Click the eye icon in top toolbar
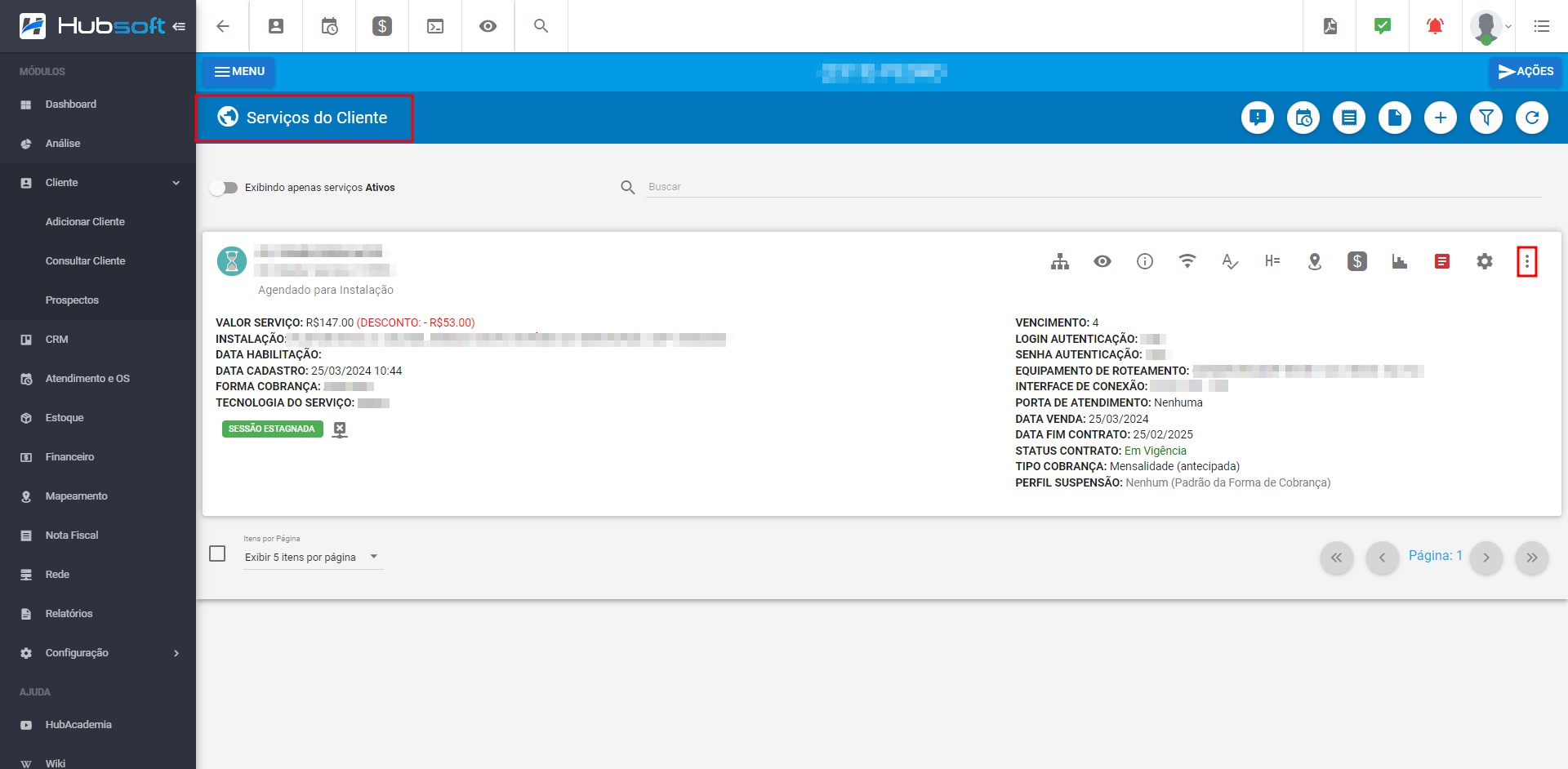This screenshot has width=1568, height=769. [488, 26]
